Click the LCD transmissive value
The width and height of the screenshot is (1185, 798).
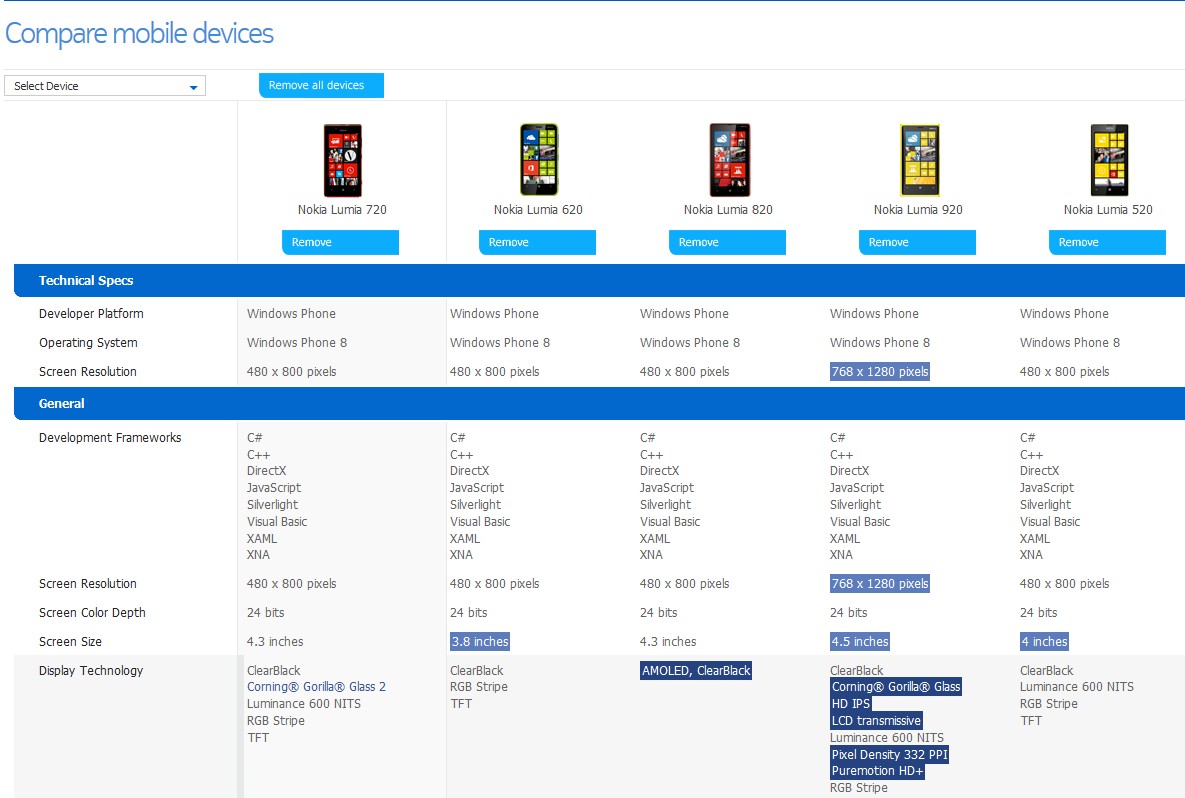876,721
